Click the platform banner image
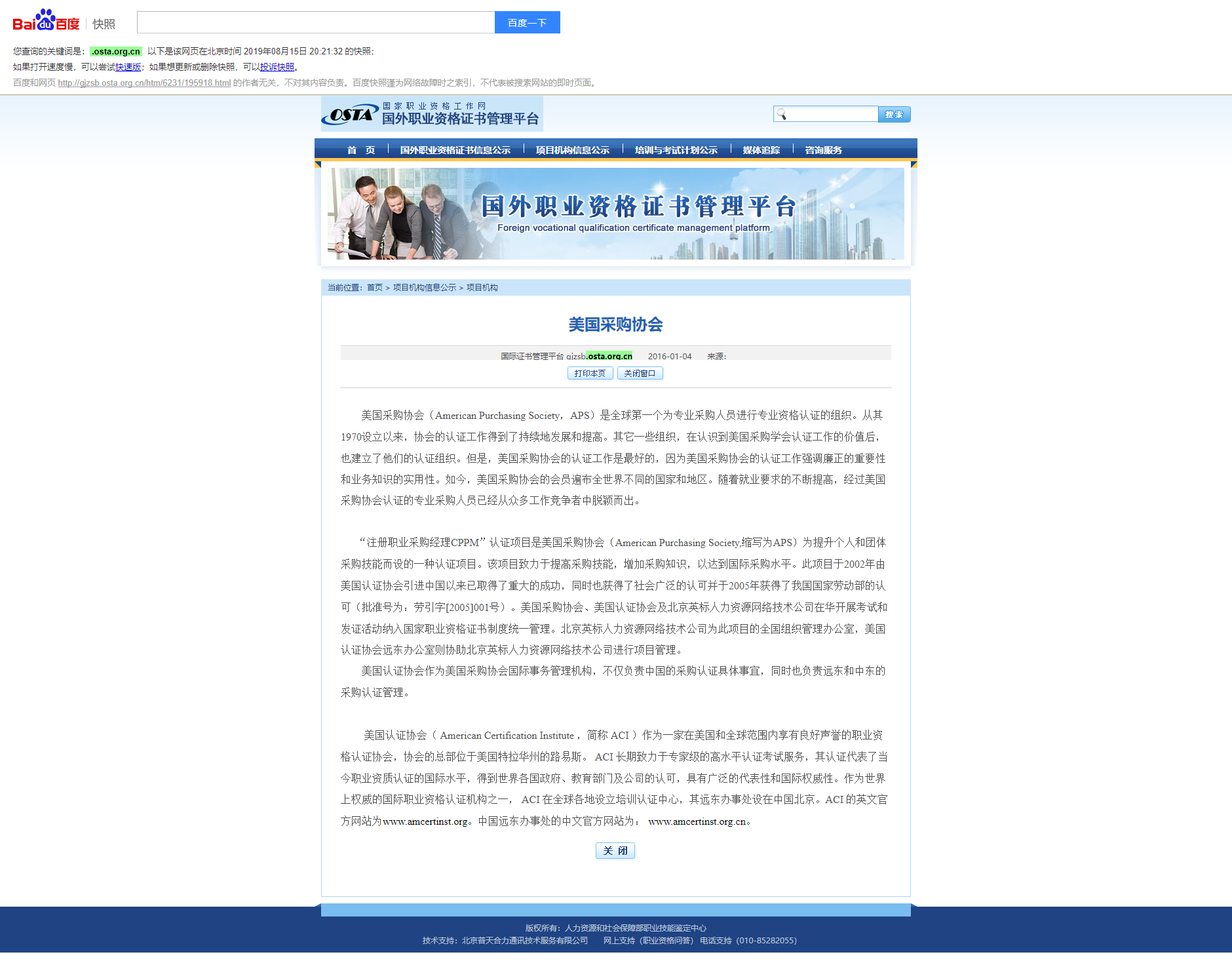1232x965 pixels. (616, 214)
